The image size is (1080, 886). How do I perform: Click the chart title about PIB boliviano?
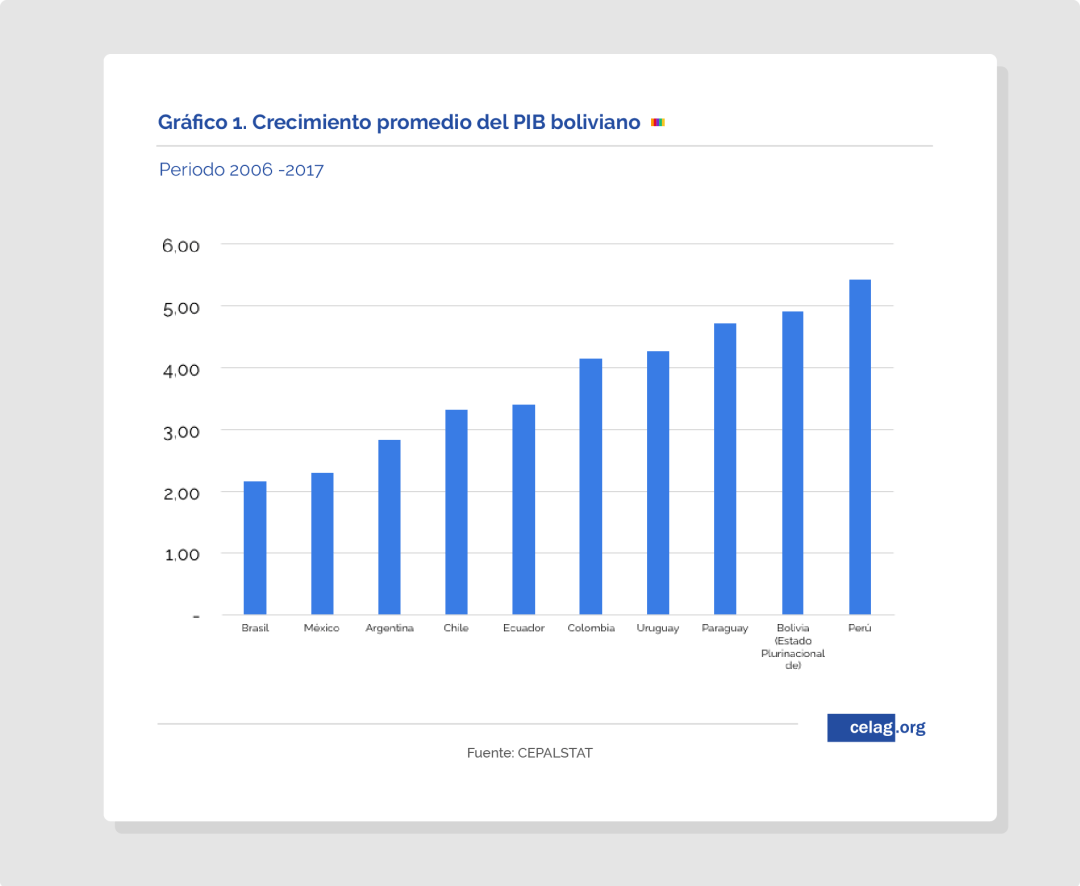pyautogui.click(x=398, y=122)
